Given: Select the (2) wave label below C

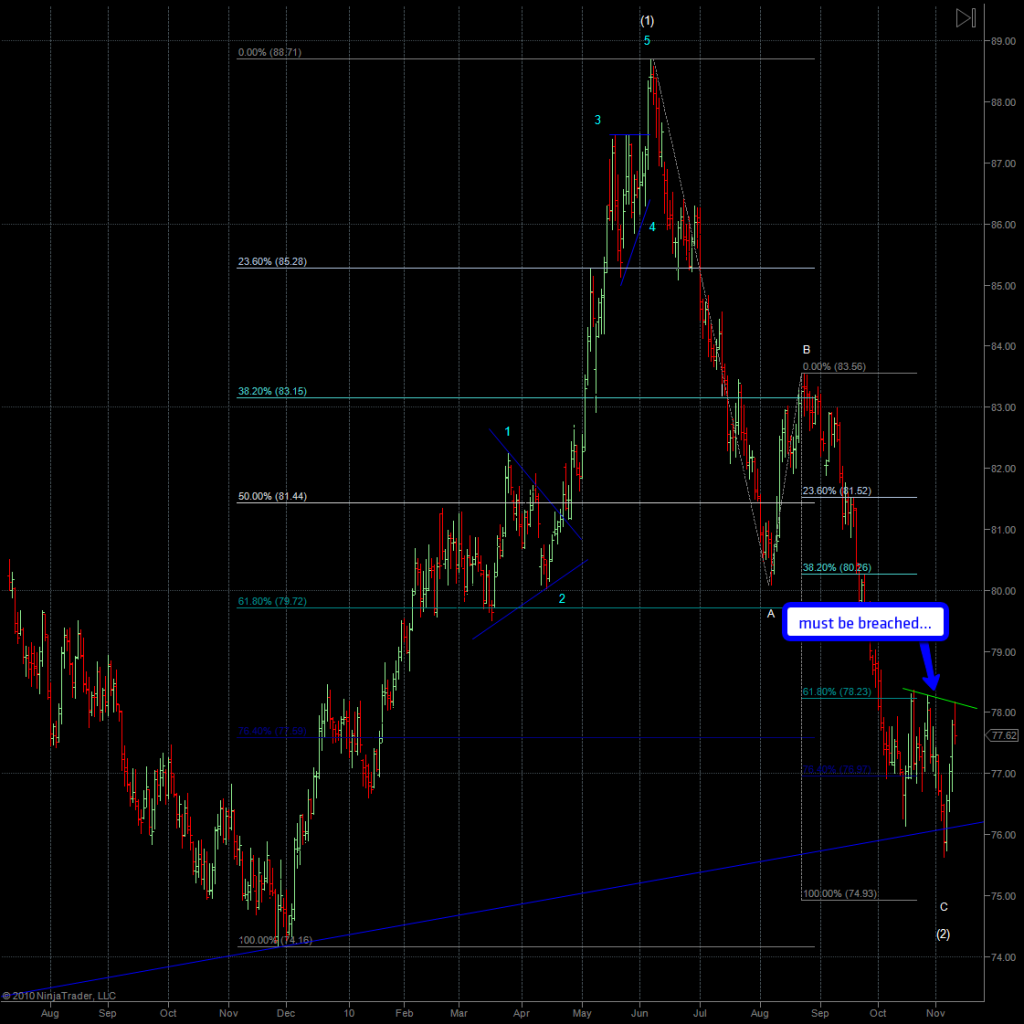Looking at the screenshot, I should (943, 934).
